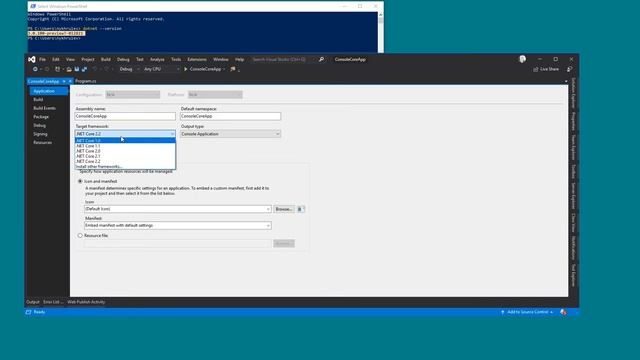This screenshot has width=640, height=360.
Task: Click the notification icon in status bar
Action: (x=563, y=312)
